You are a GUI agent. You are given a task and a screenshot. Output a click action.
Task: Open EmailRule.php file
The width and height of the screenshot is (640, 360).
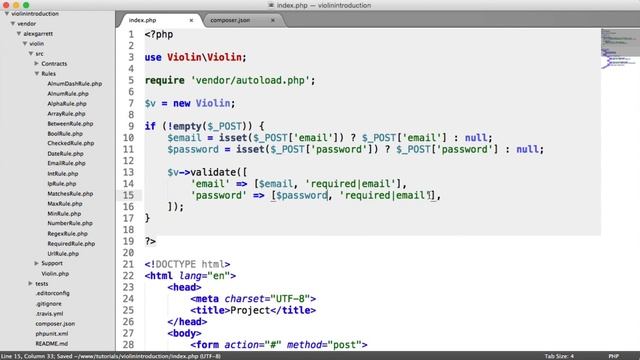pyautogui.click(x=66, y=163)
